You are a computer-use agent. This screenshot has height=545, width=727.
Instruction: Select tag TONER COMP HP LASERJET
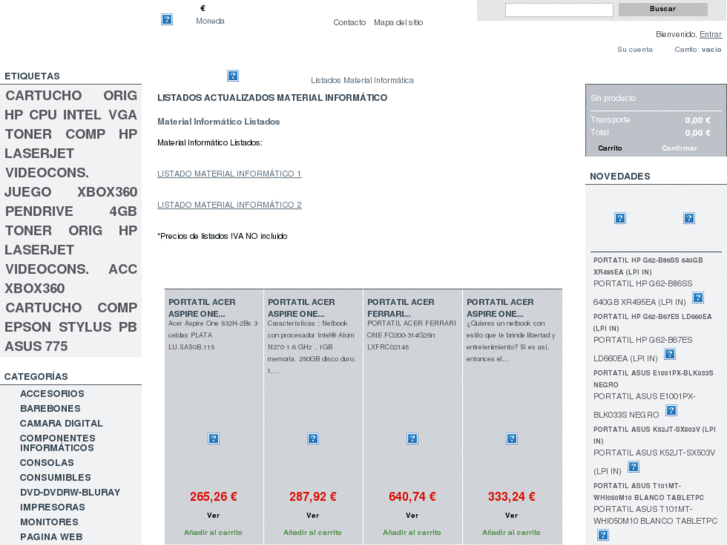[71, 143]
